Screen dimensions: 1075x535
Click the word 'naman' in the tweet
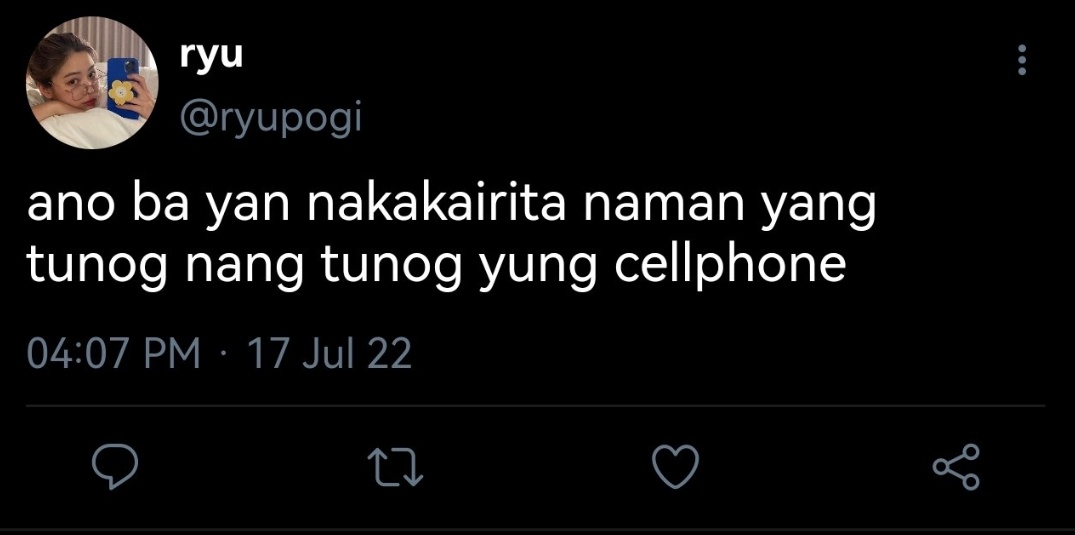pyautogui.click(x=661, y=206)
